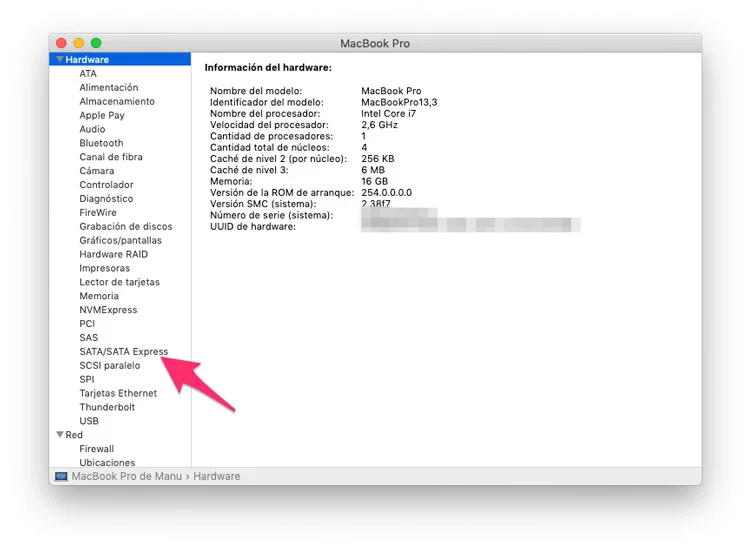Click the Información del hardware heading
750x549 pixels.
(268, 67)
